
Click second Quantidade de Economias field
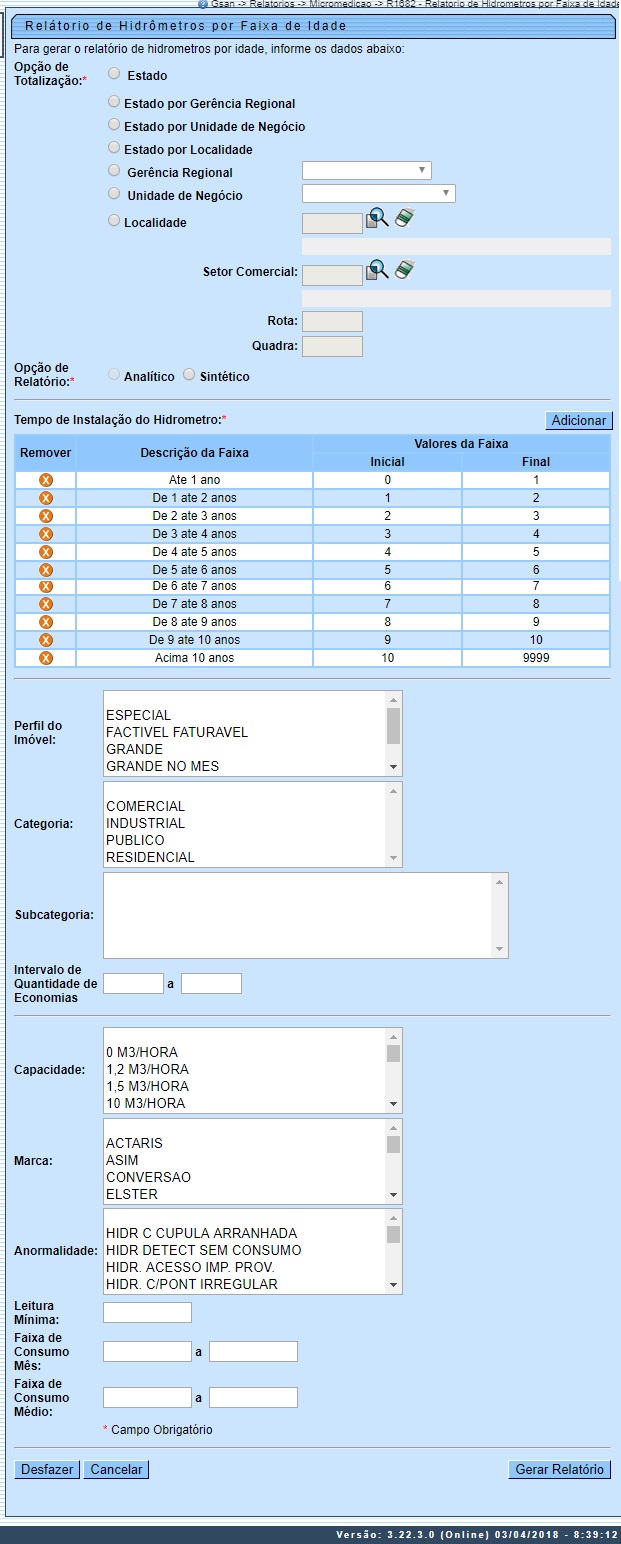(211, 983)
